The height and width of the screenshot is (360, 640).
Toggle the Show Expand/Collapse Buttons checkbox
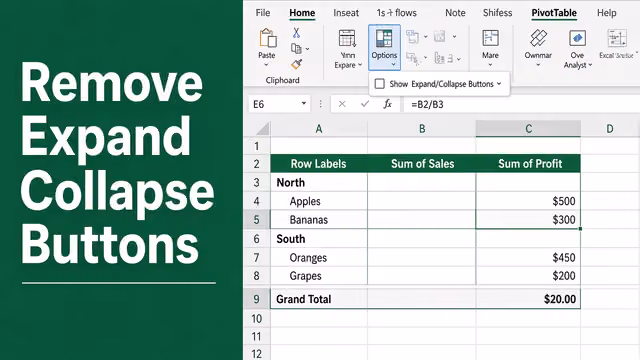coord(380,84)
